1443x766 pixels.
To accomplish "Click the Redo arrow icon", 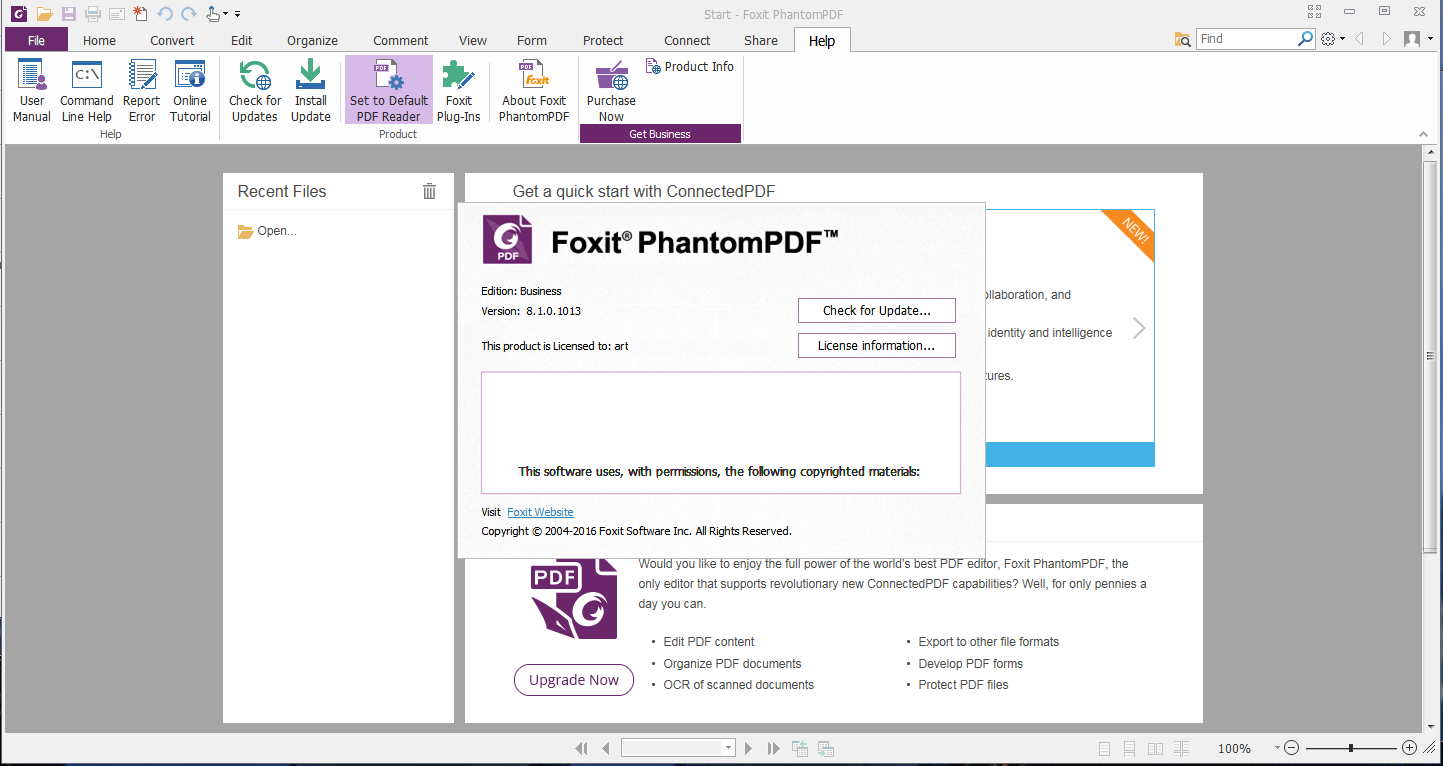I will click(x=189, y=14).
